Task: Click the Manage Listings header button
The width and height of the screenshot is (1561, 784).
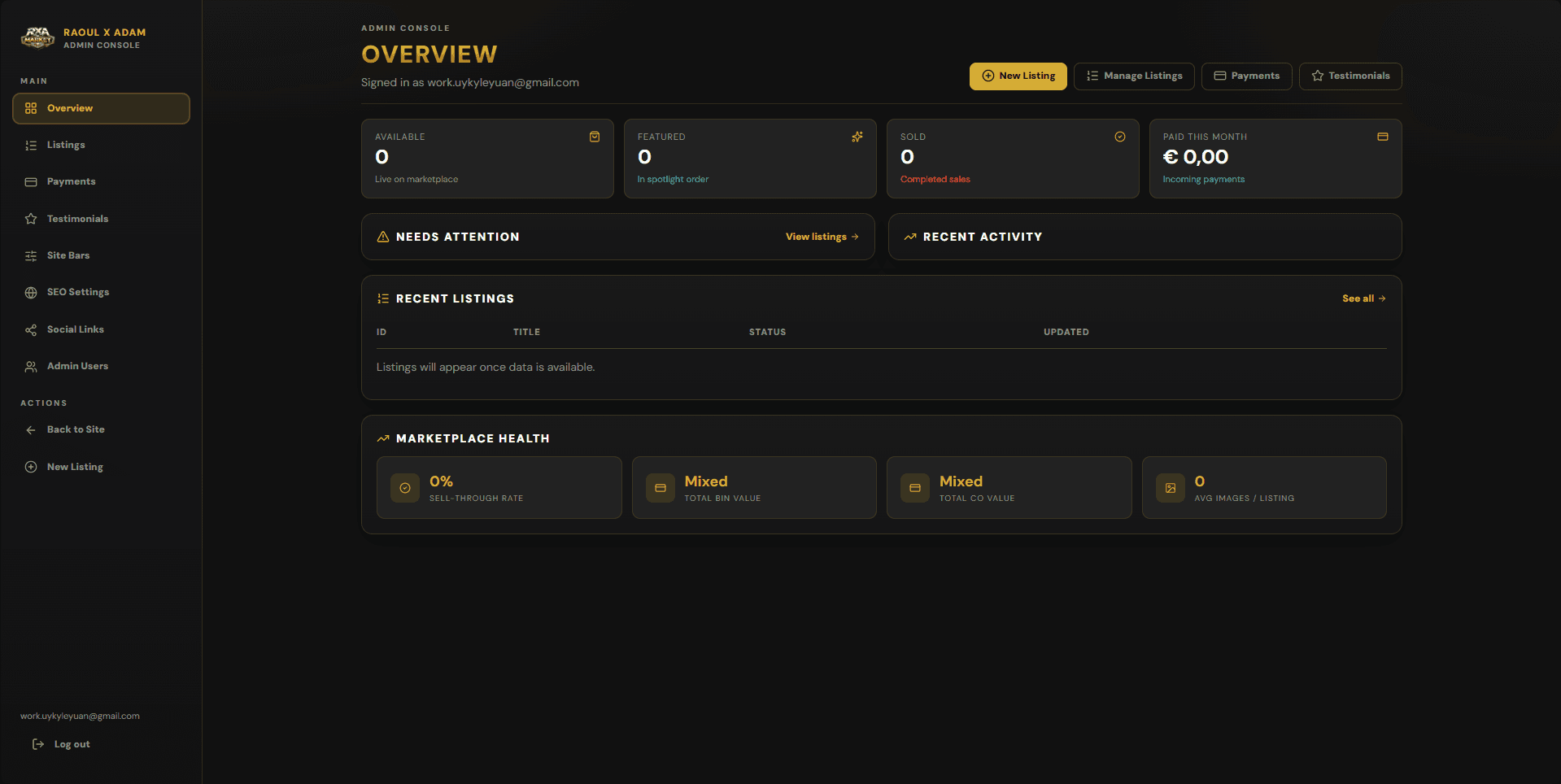Action: coord(1134,76)
